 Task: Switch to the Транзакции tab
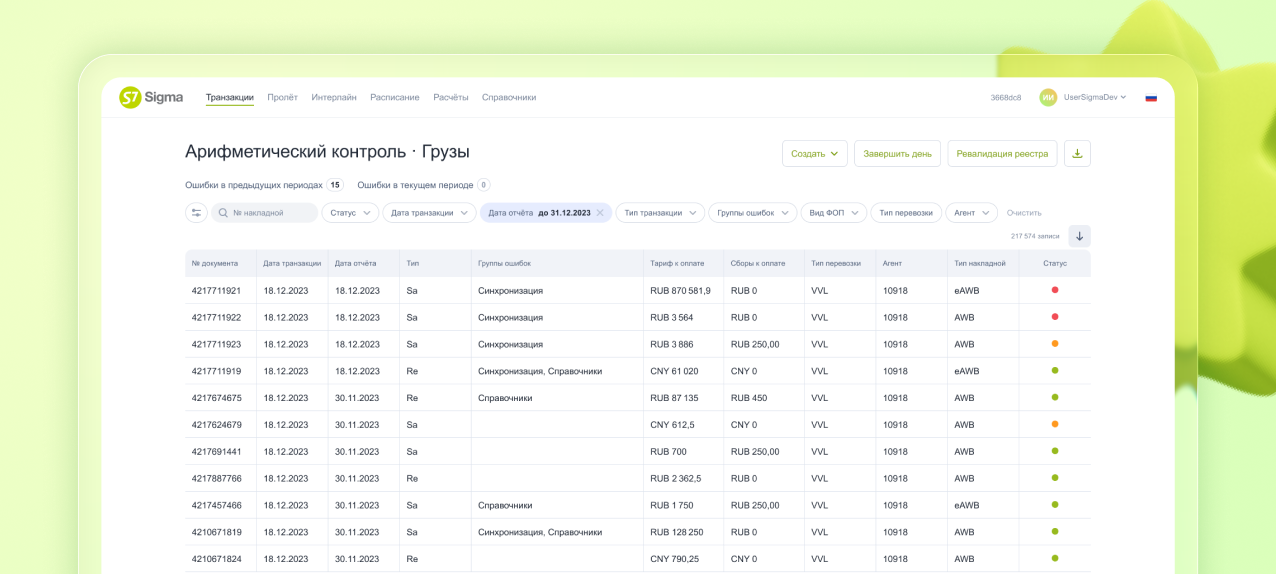coord(230,97)
